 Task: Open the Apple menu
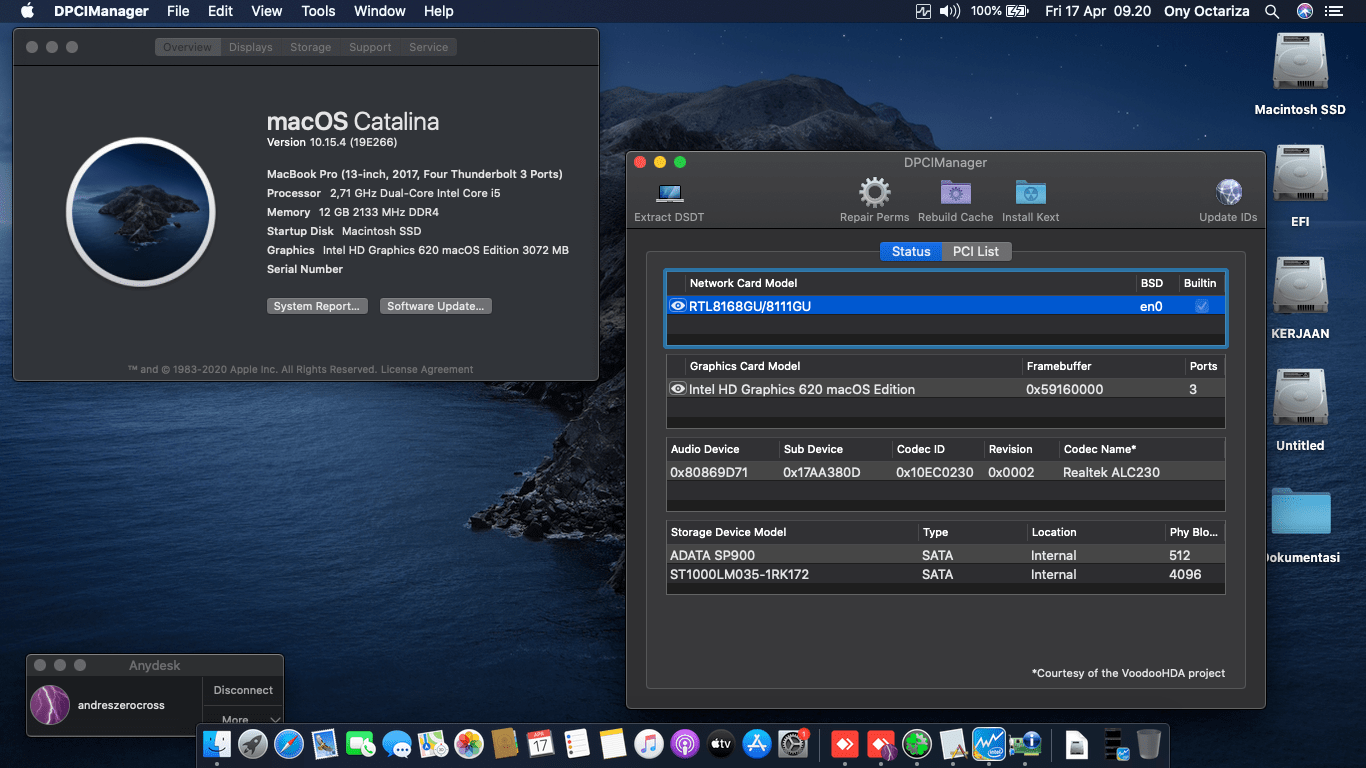click(x=27, y=11)
